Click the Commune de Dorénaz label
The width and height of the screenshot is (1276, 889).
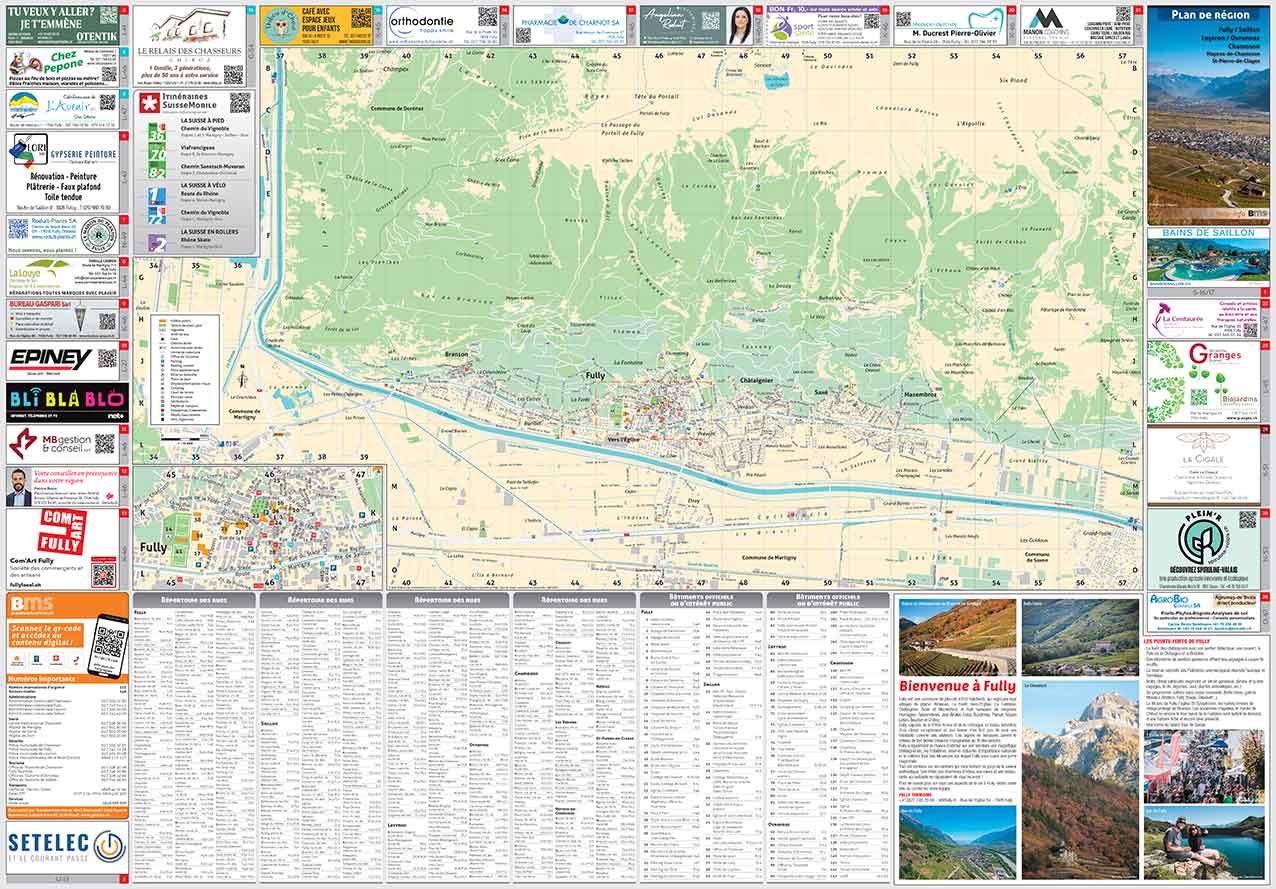pos(398,107)
